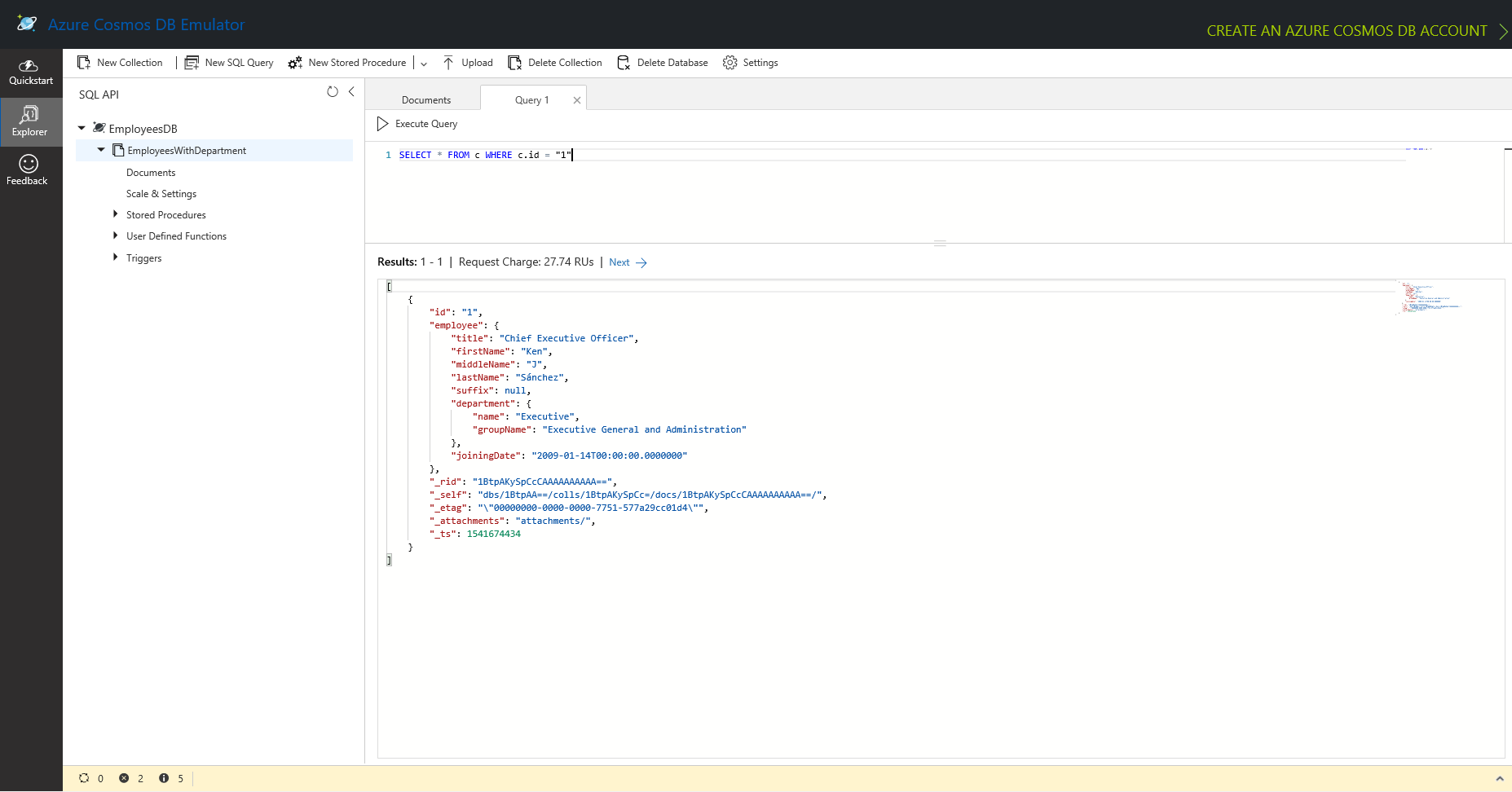Image resolution: width=1512 pixels, height=792 pixels.
Task: Open Scale & Settings in the tree
Action: (x=161, y=194)
